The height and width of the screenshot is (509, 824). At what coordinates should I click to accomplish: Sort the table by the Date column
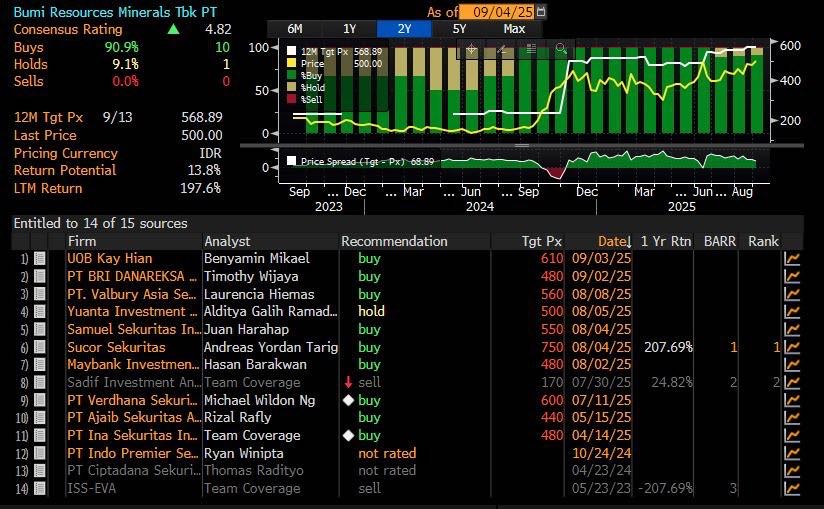click(x=614, y=241)
